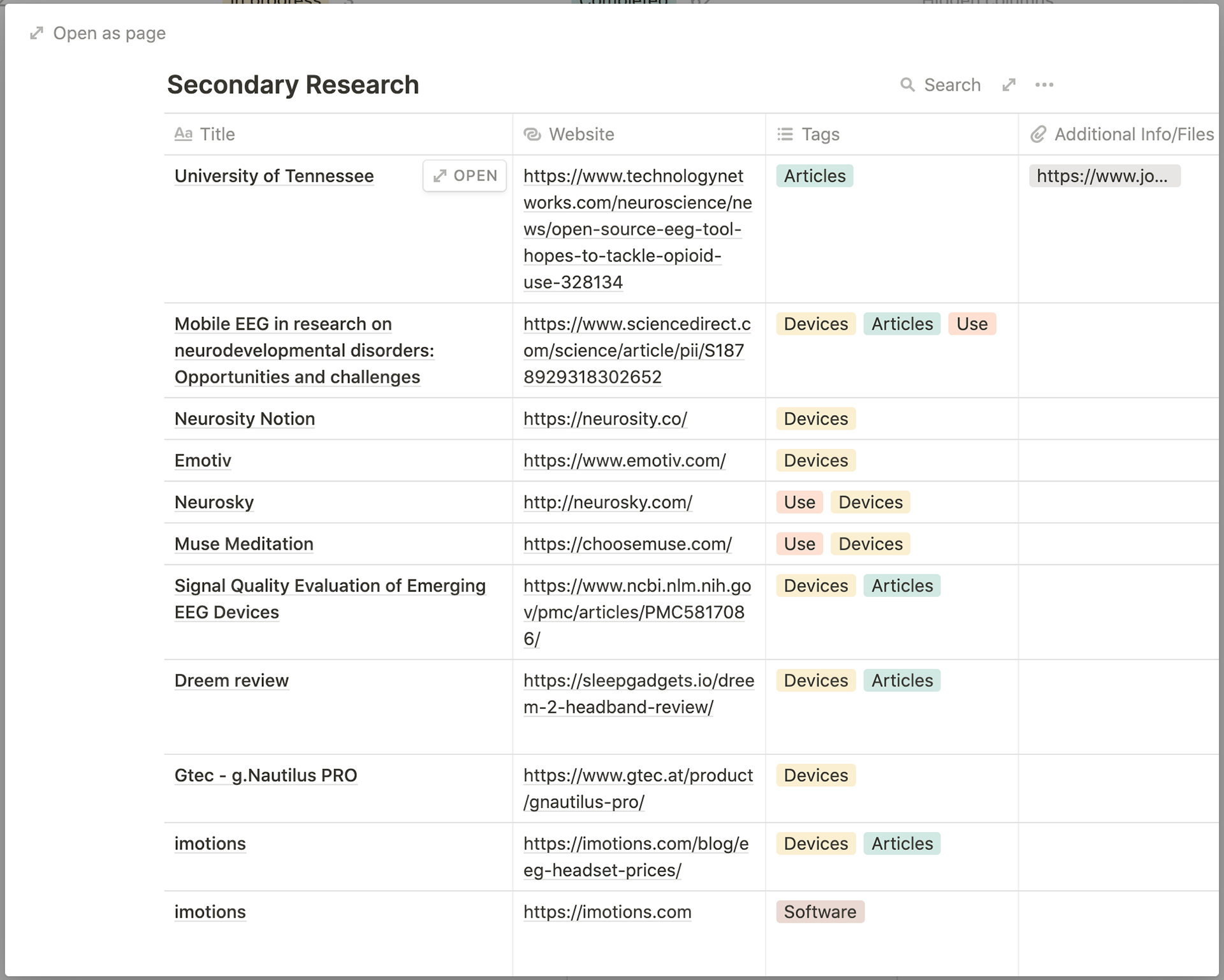Click Articles tag in Dreem review row
The image size is (1224, 980).
(901, 680)
